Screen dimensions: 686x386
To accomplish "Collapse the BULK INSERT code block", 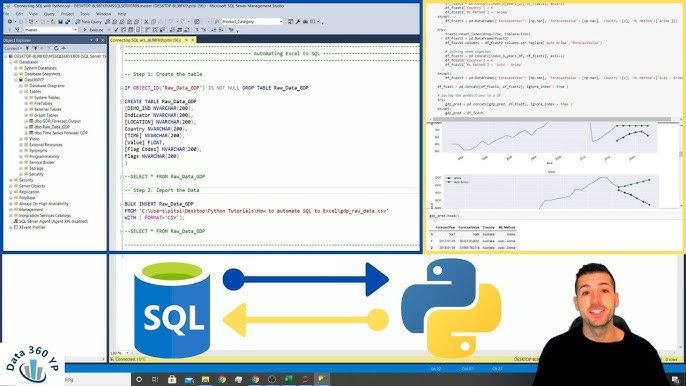I will (x=122, y=204).
